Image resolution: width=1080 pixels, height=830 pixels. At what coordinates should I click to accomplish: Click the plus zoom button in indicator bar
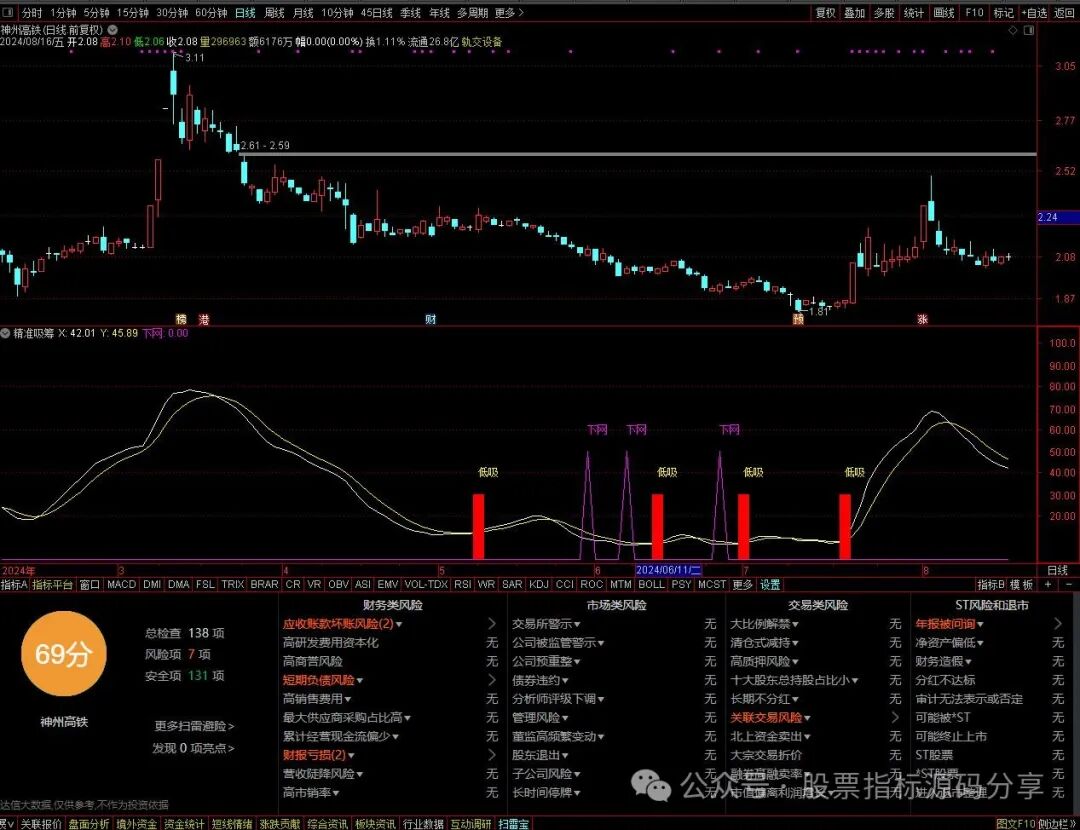(x=1048, y=584)
